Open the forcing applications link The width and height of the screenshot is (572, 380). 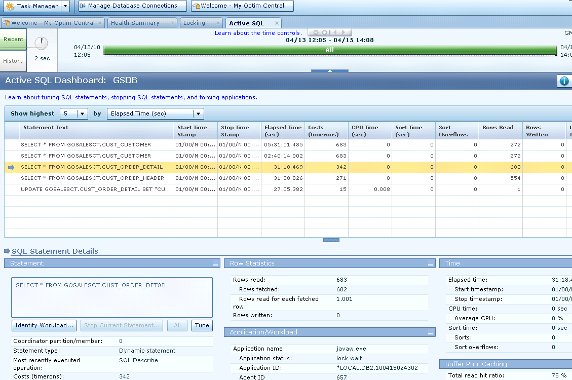[228, 97]
